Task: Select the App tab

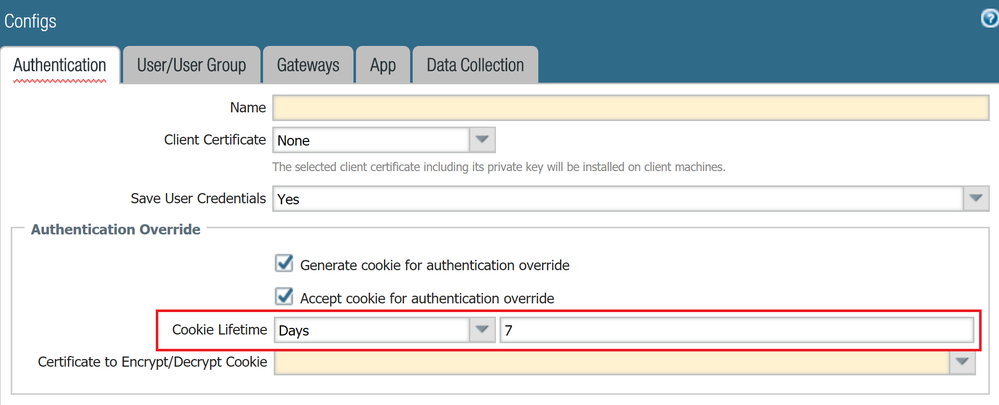Action: coord(383,66)
